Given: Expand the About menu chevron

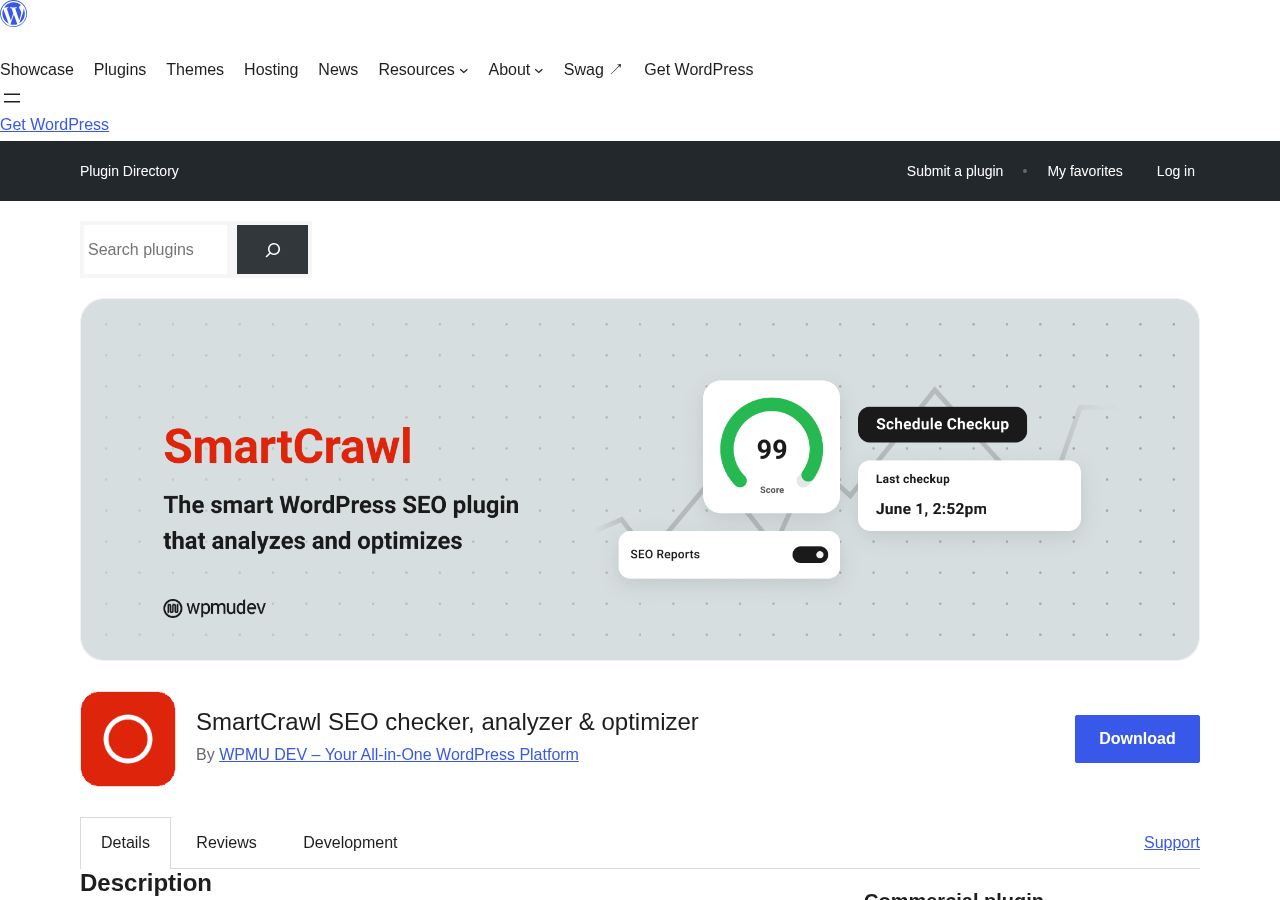Looking at the screenshot, I should tap(539, 70).
